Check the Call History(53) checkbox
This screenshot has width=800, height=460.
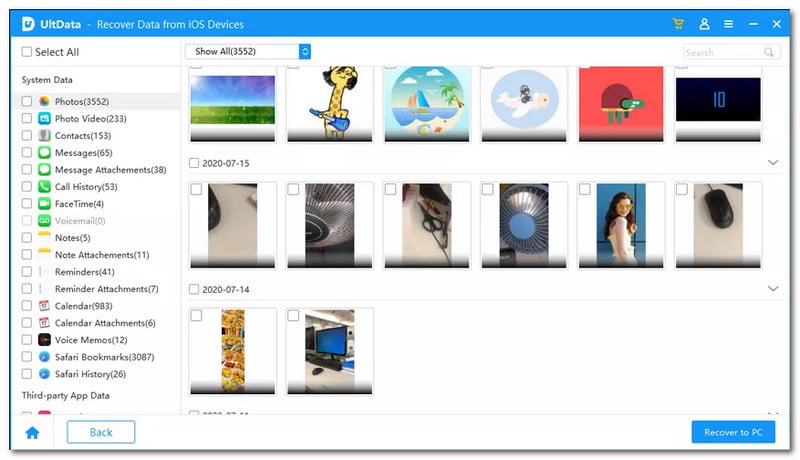27,187
